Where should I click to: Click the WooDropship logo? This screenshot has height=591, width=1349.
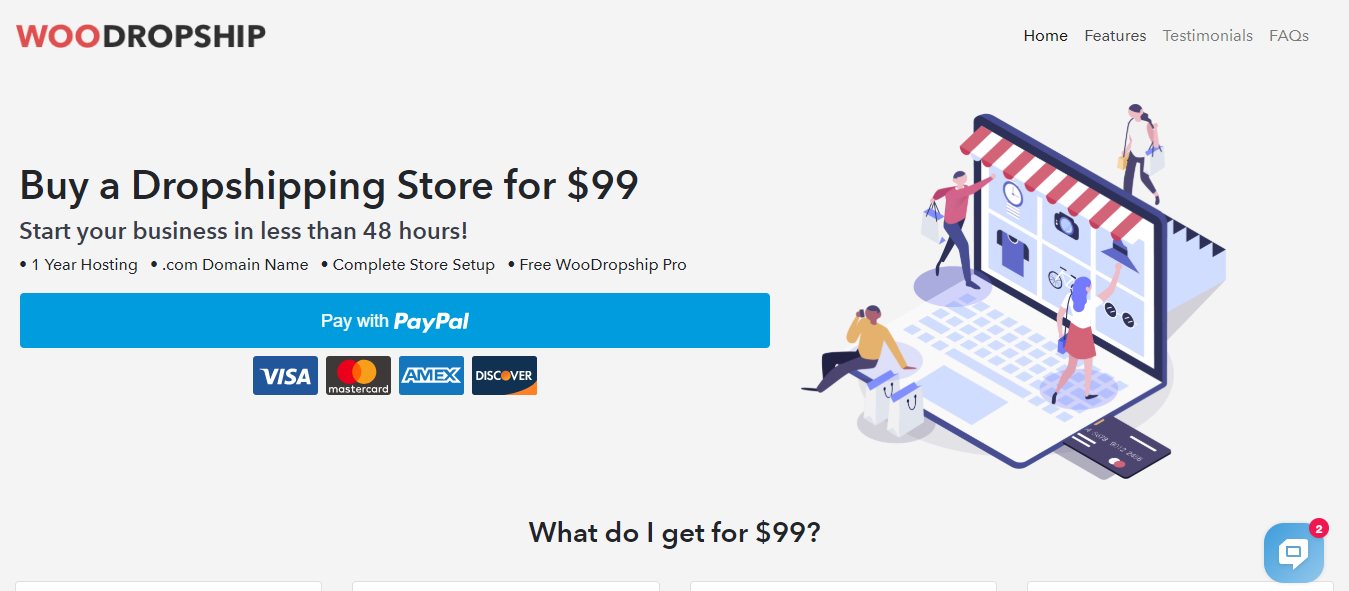[x=141, y=36]
